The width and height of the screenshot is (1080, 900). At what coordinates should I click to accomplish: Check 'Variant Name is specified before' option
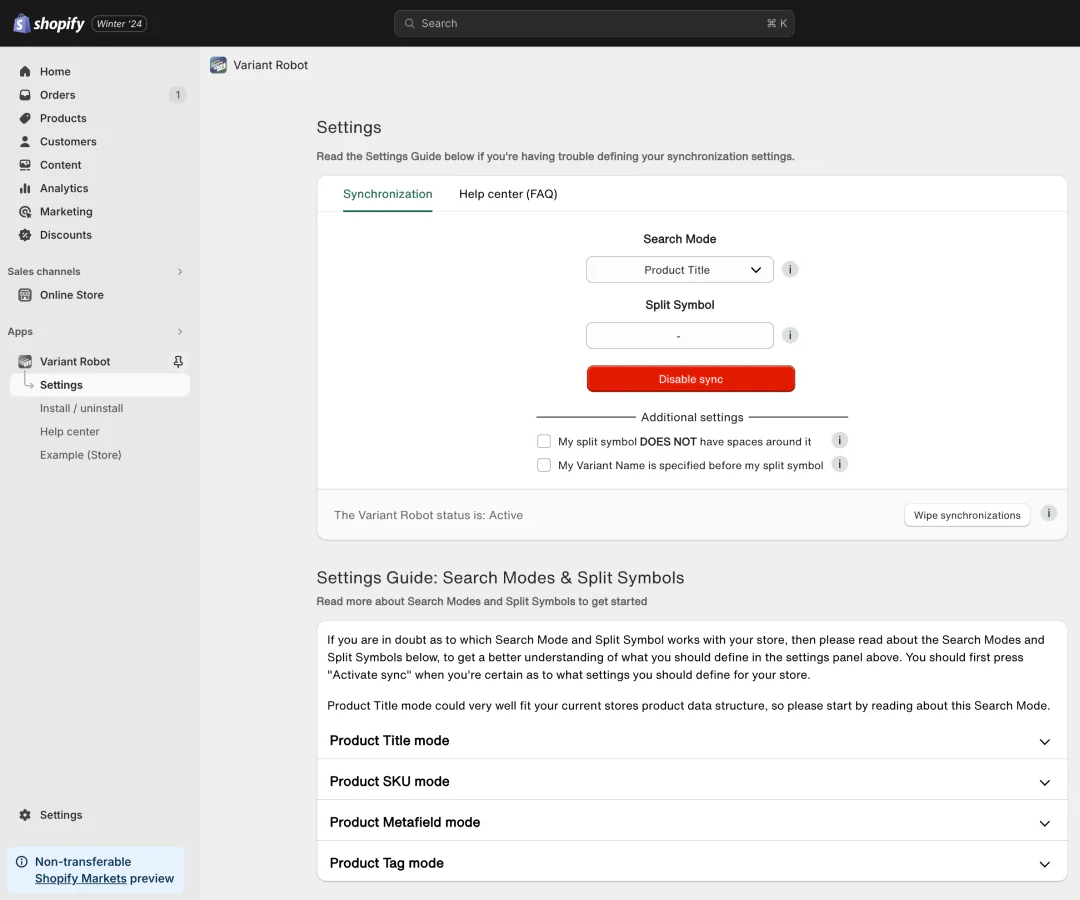(x=544, y=465)
